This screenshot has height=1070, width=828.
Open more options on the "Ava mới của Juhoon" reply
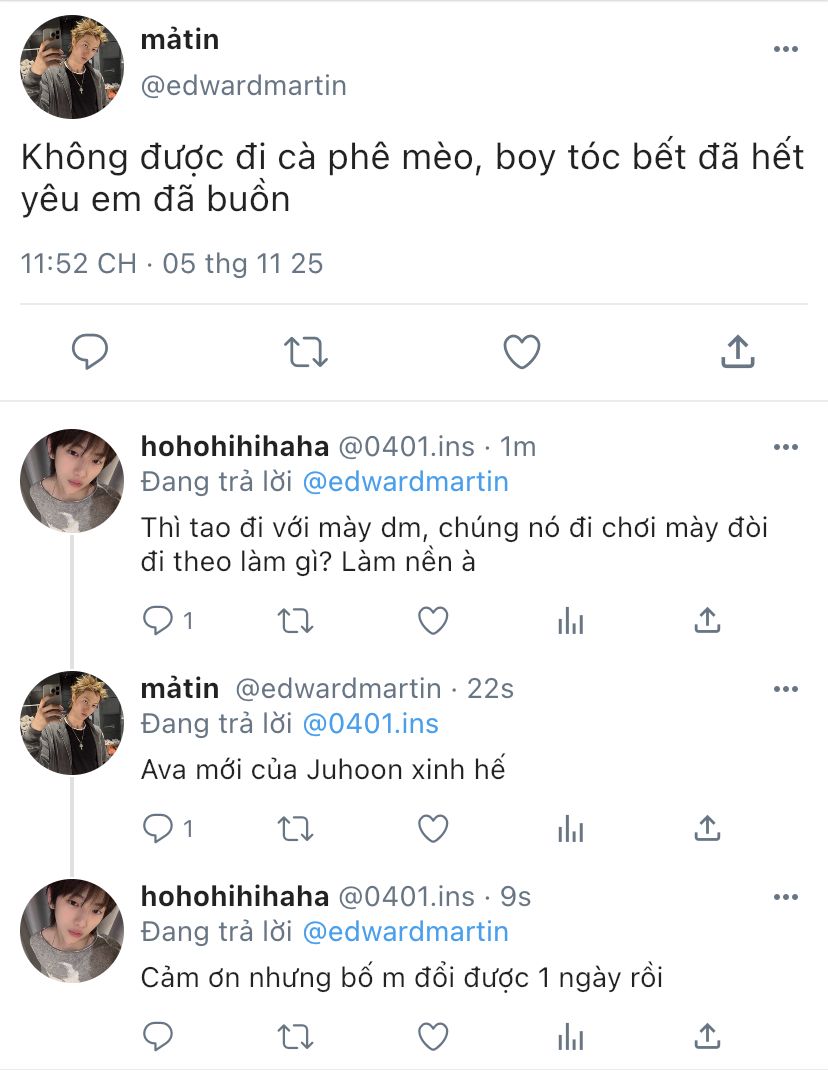tap(785, 688)
